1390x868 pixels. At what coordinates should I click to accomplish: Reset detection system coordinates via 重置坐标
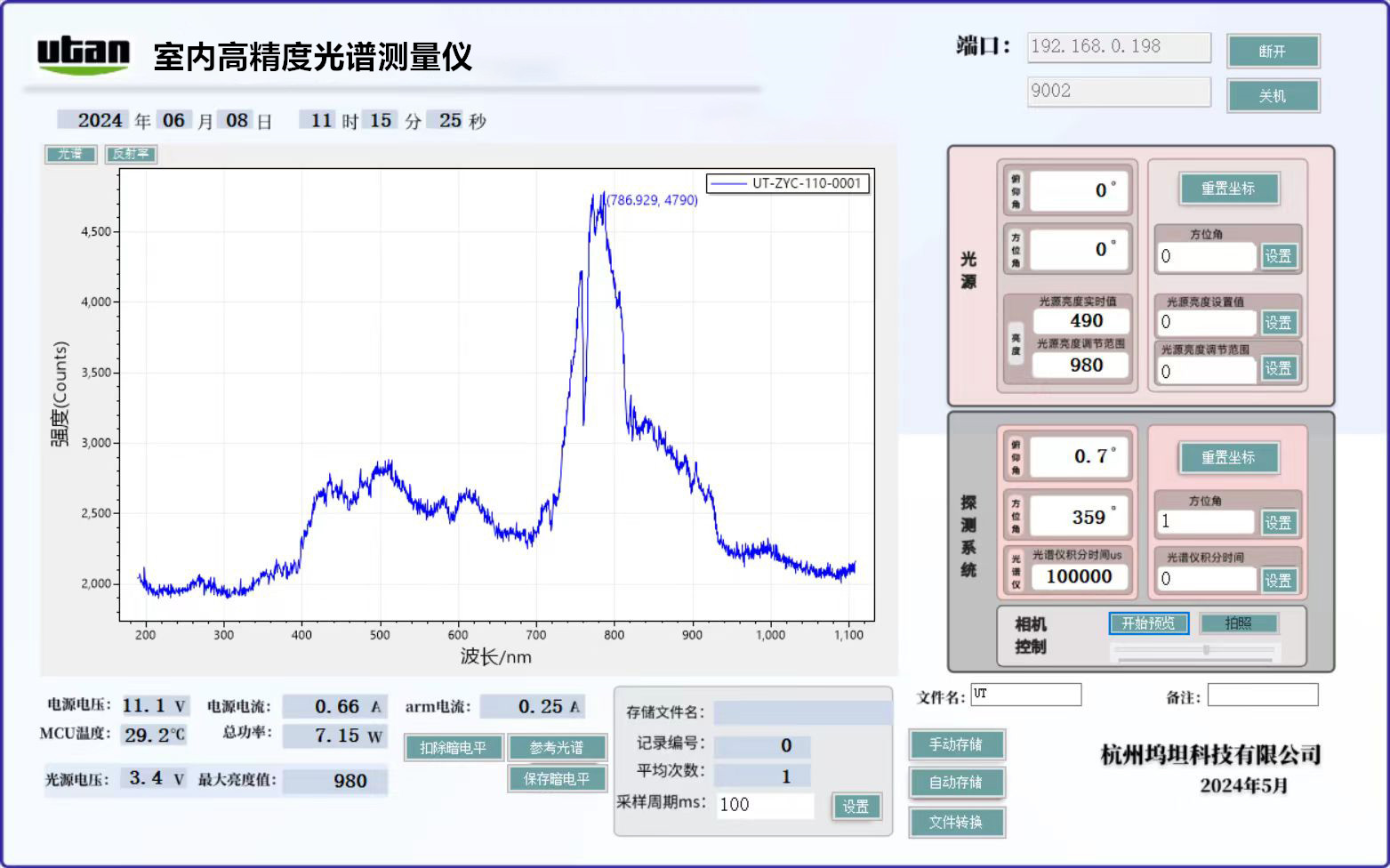point(1230,458)
